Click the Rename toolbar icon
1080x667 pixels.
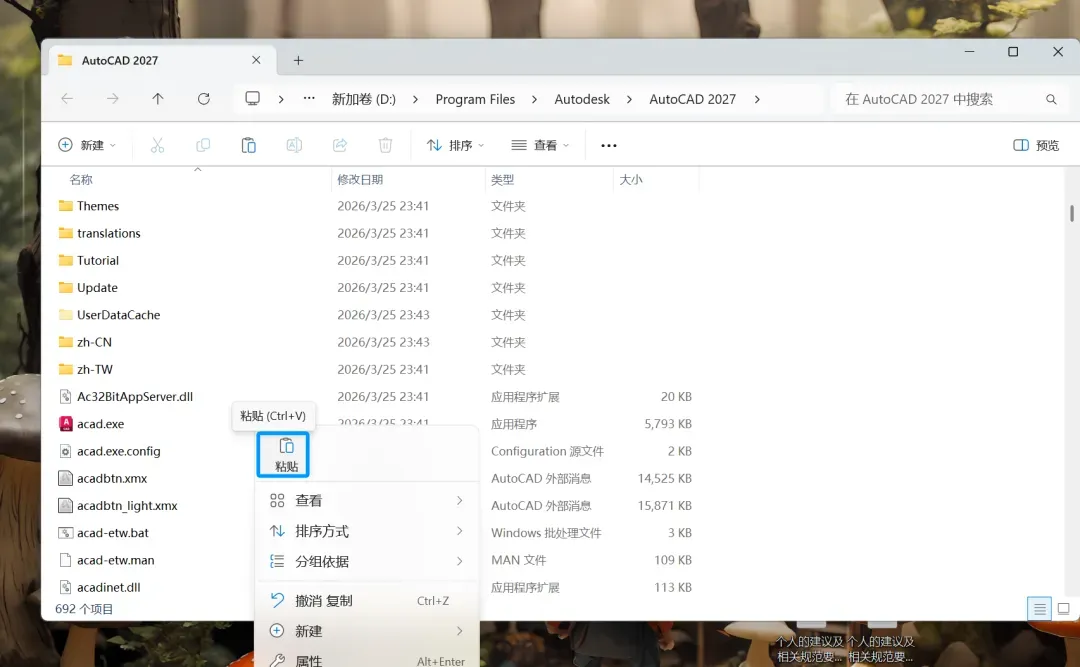click(x=294, y=145)
